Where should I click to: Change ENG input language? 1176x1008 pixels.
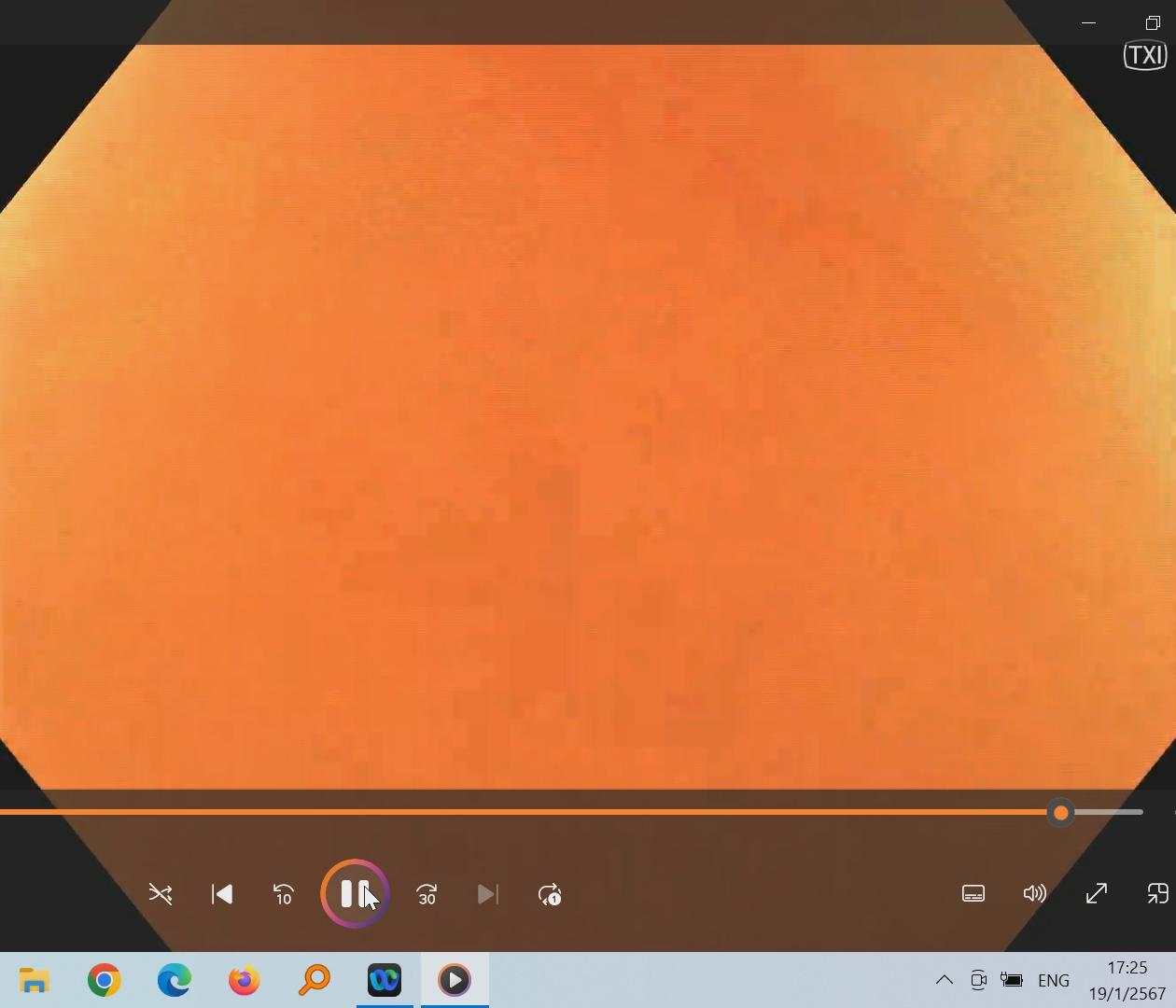1054,980
